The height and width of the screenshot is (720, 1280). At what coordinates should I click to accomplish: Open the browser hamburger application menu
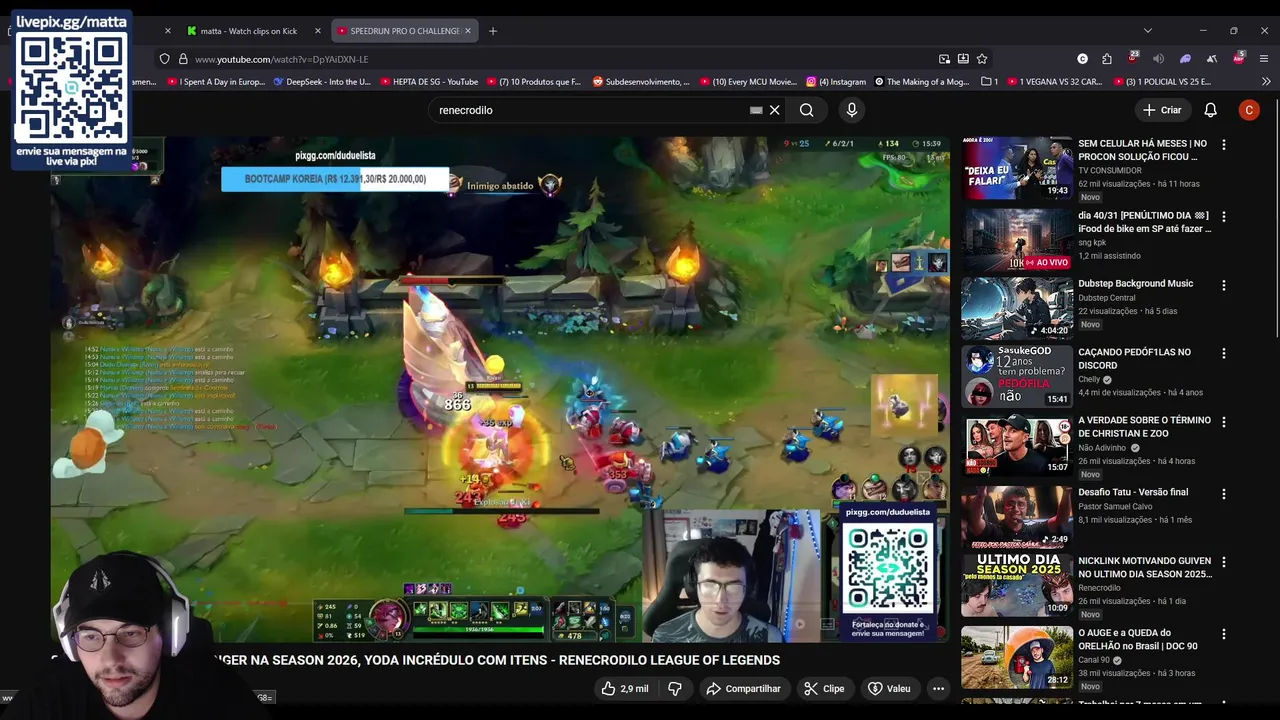1264,59
